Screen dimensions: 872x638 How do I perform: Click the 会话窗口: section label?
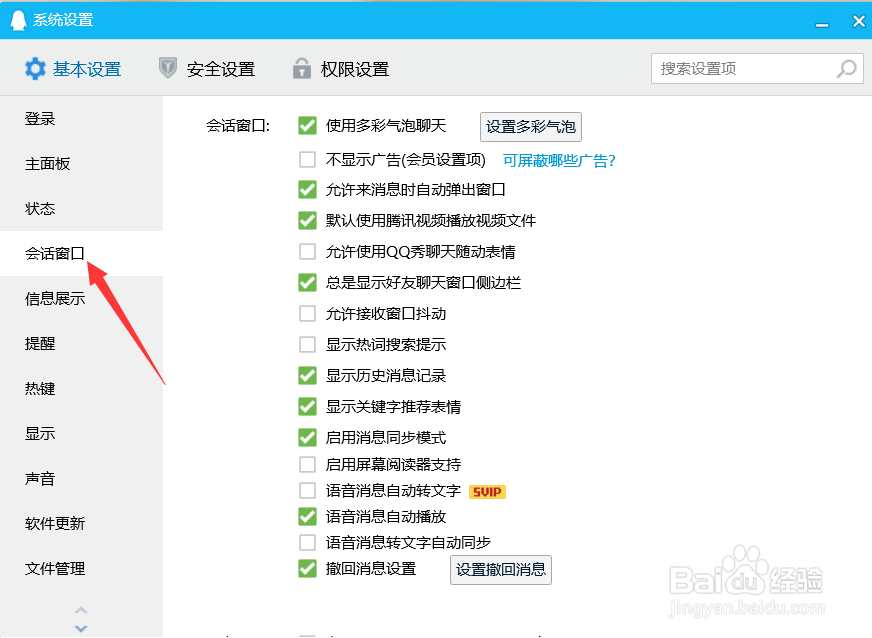[238, 126]
